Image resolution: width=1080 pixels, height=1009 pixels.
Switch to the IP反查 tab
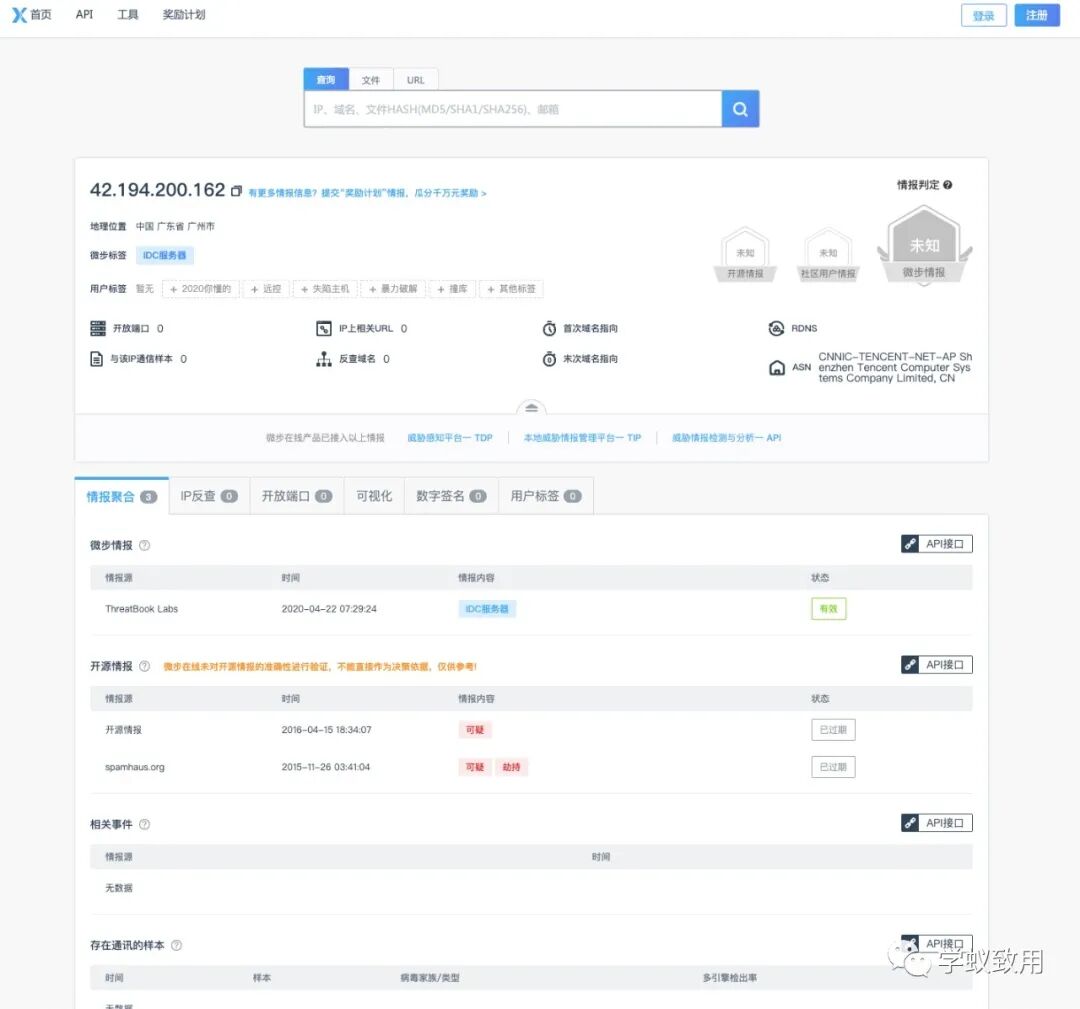(209, 496)
